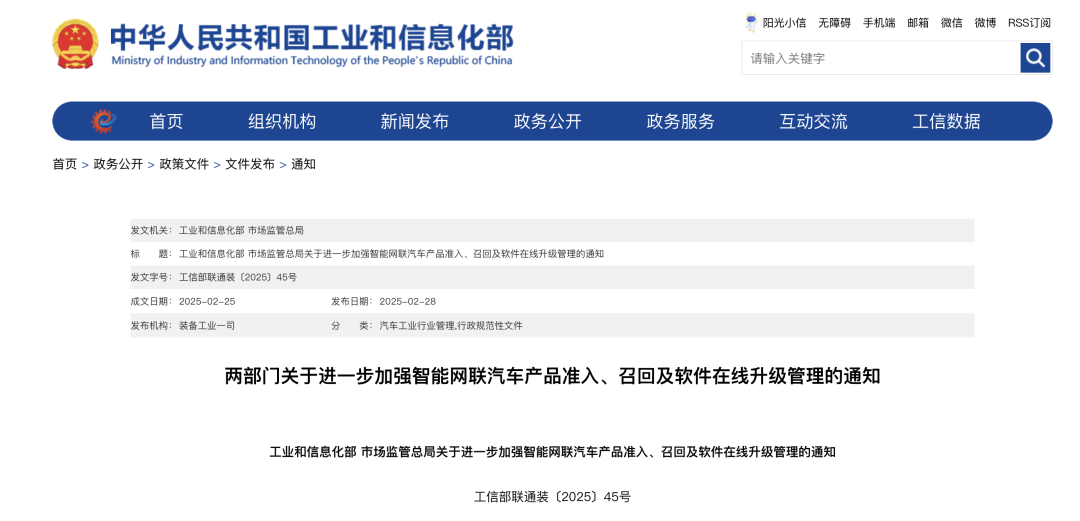
Task: Open the 手机端 mobile version link
Action: [880, 23]
